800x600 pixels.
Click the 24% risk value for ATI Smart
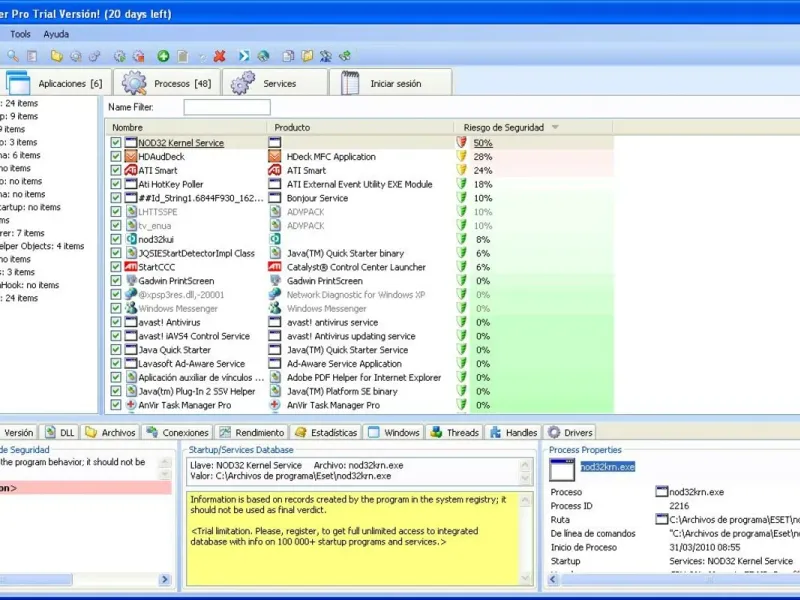[x=483, y=170]
